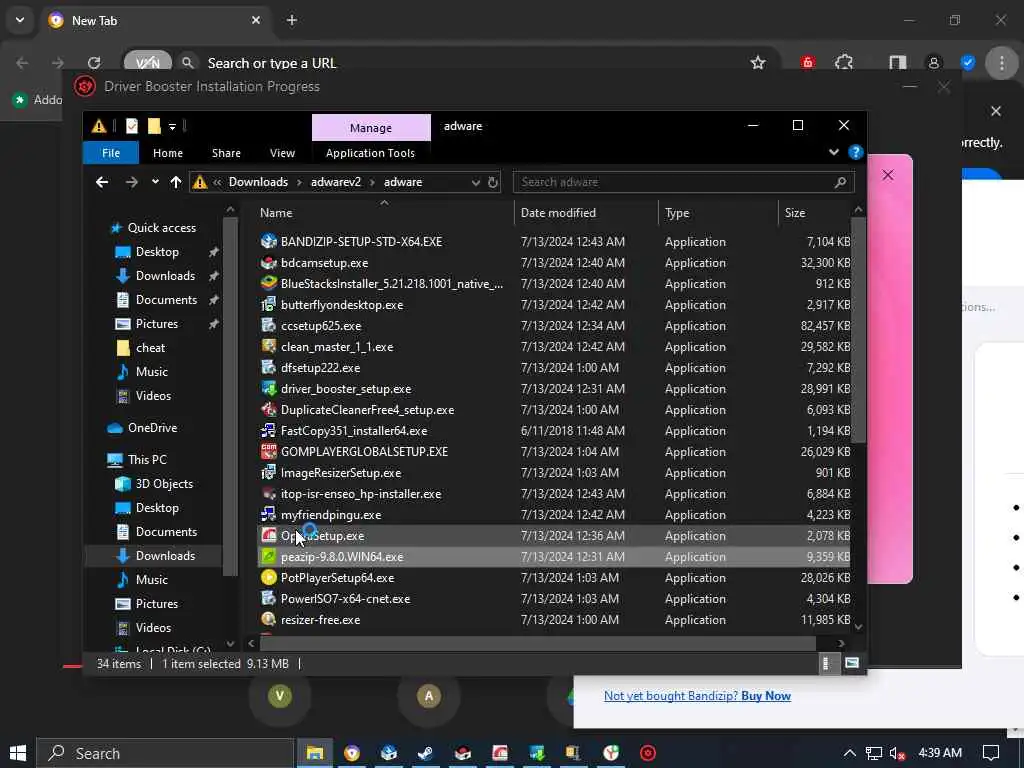Click the New folder quick access toolbar icon
1024x768 pixels.
(154, 126)
